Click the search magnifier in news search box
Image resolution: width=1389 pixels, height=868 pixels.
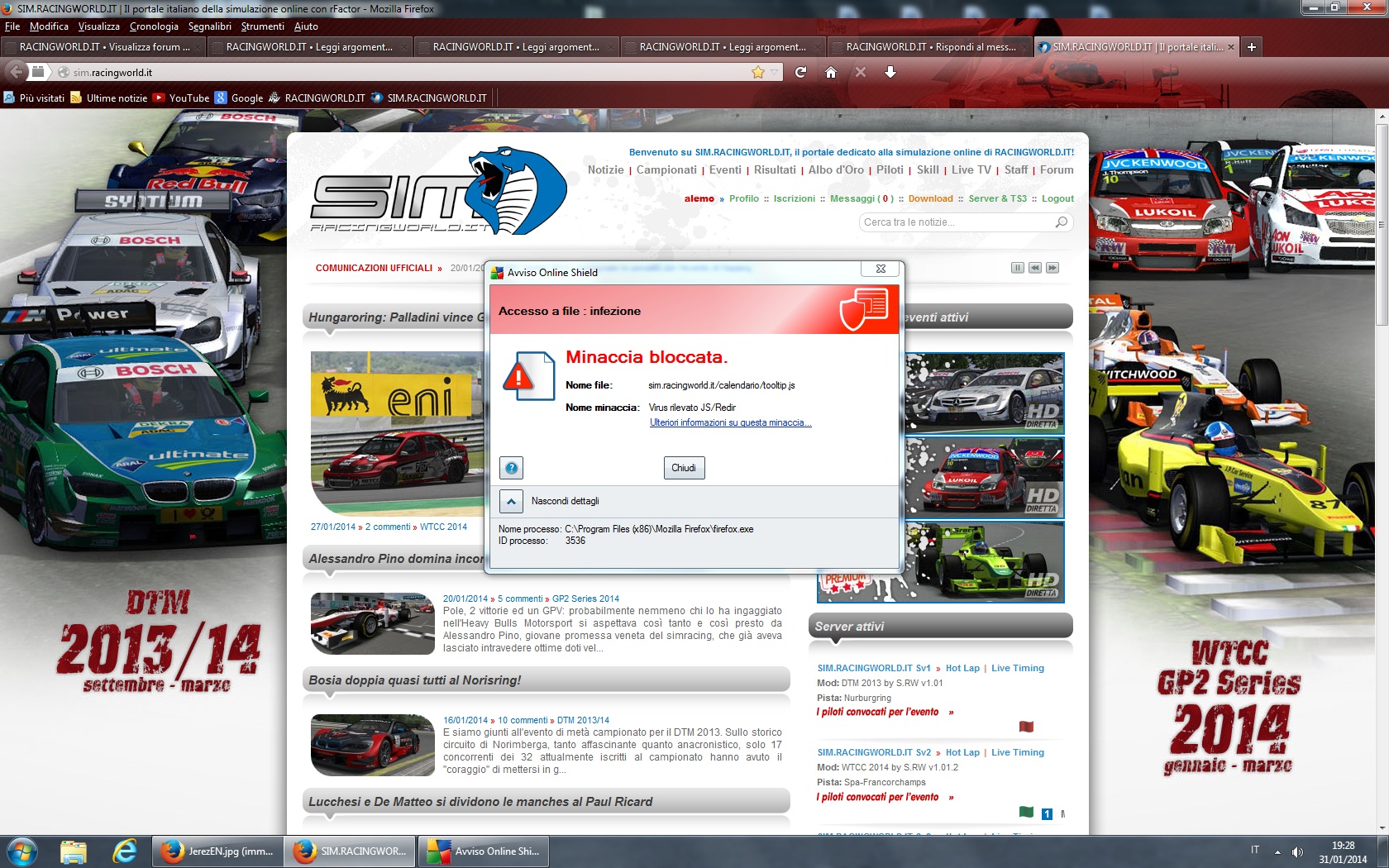coord(1062,222)
